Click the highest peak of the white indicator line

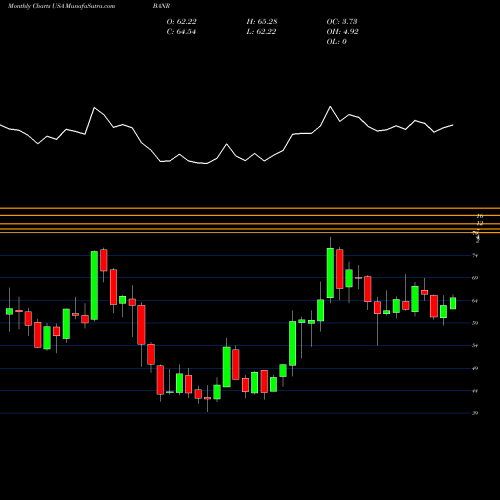330,107
